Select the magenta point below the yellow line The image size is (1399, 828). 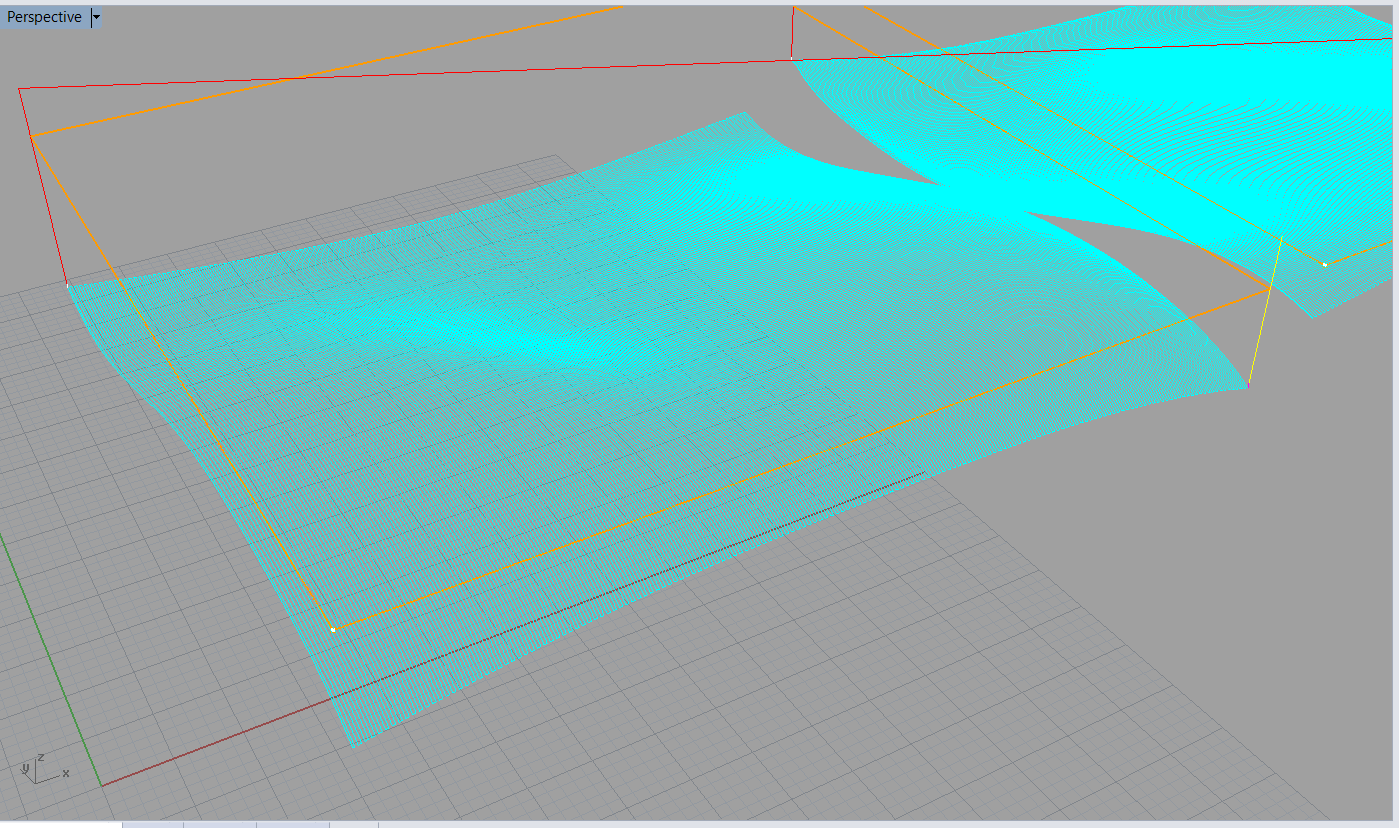(x=1249, y=384)
